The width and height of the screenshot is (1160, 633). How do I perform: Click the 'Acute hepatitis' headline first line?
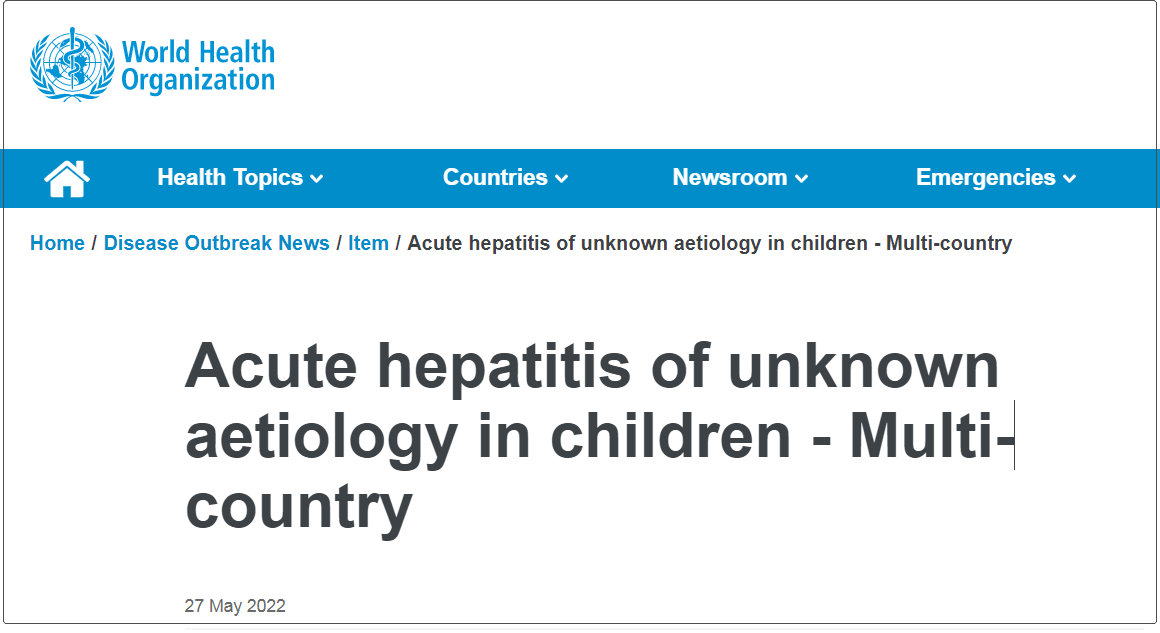coord(592,366)
